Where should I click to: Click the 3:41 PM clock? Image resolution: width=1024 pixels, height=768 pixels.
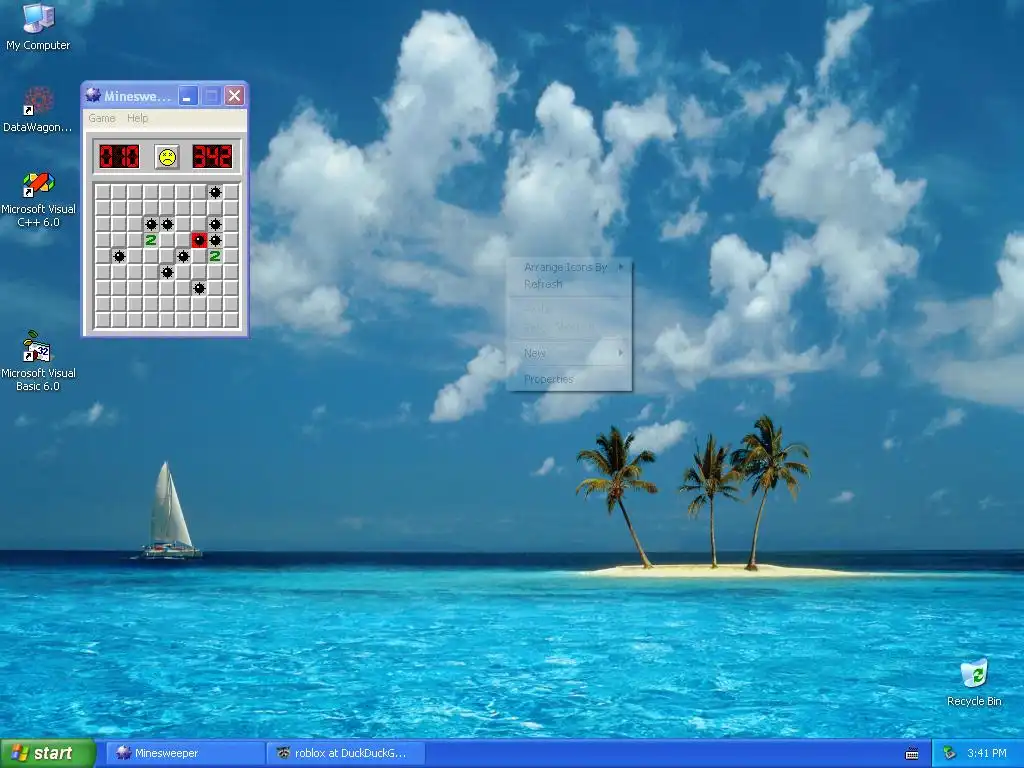point(987,753)
